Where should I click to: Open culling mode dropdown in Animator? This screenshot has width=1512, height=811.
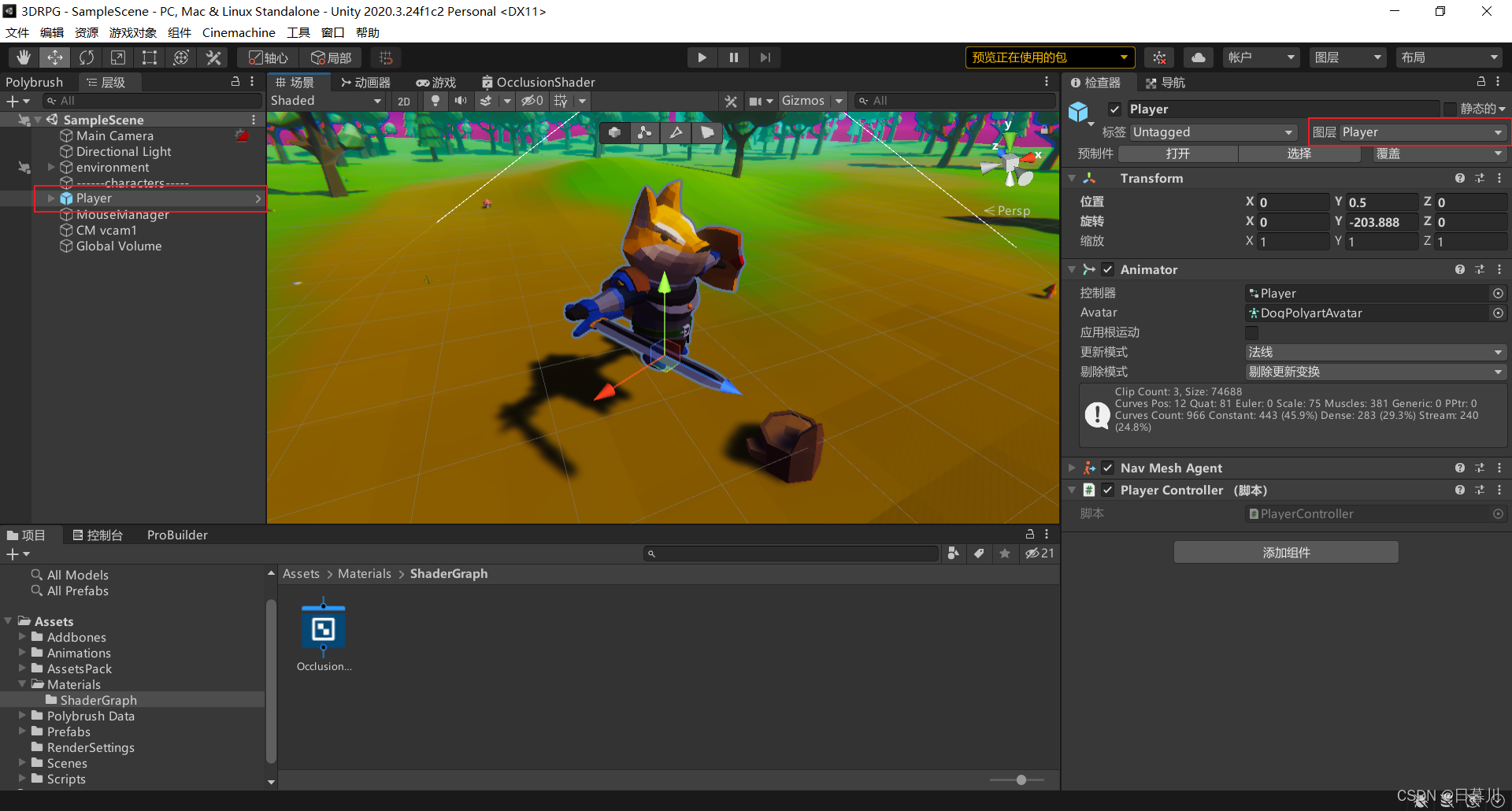pos(1376,372)
